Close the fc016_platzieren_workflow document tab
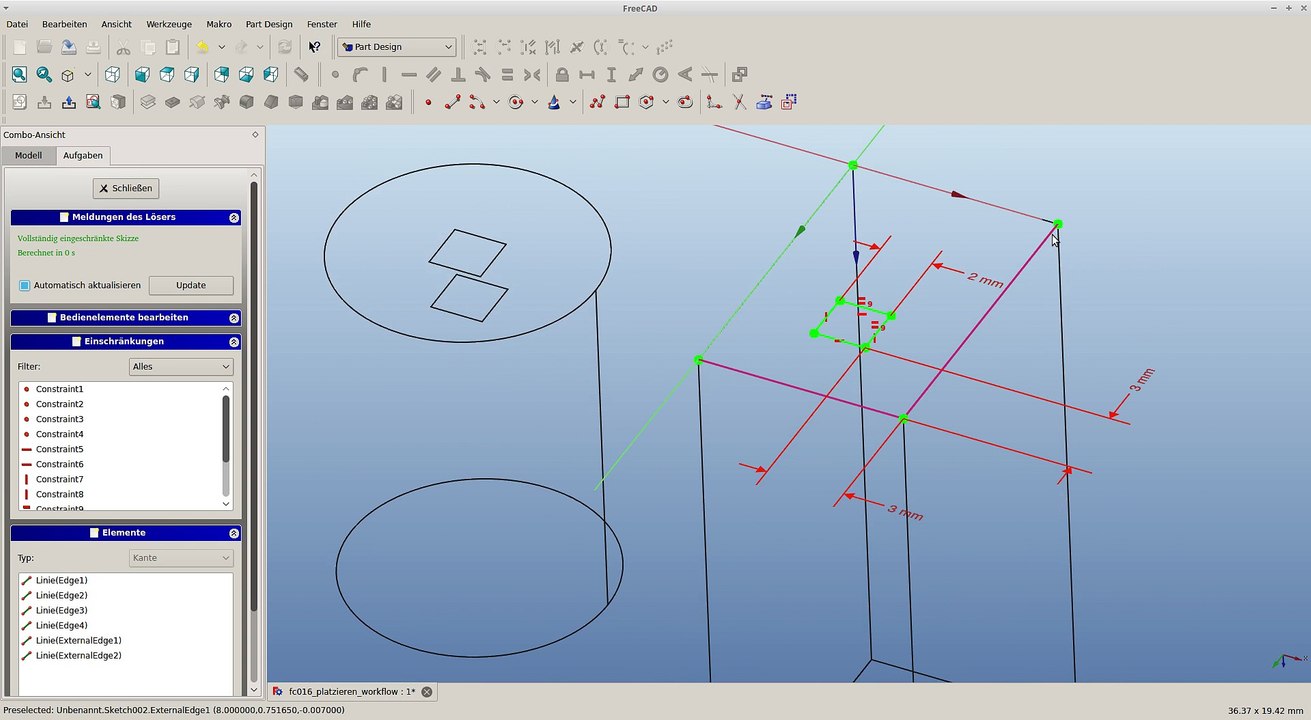The image size is (1311, 720). click(x=427, y=692)
